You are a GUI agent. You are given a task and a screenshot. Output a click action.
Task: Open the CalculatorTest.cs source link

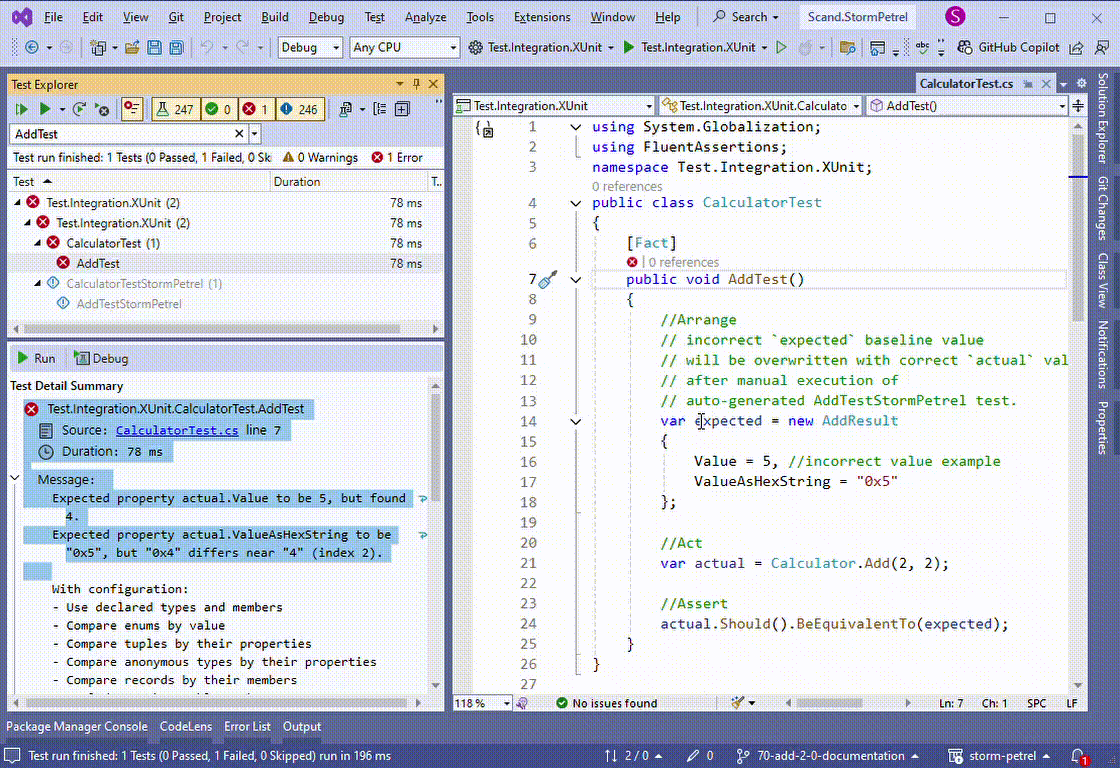tap(176, 430)
